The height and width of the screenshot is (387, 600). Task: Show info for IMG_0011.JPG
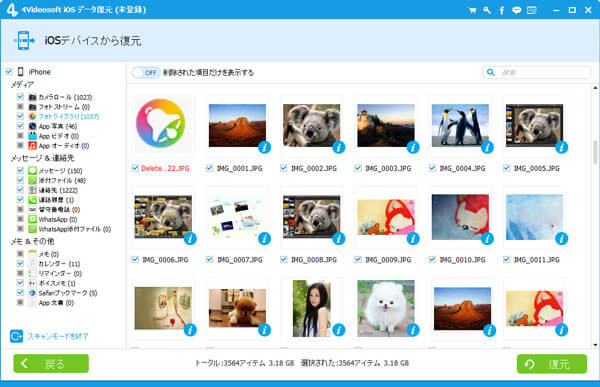pos(561,238)
